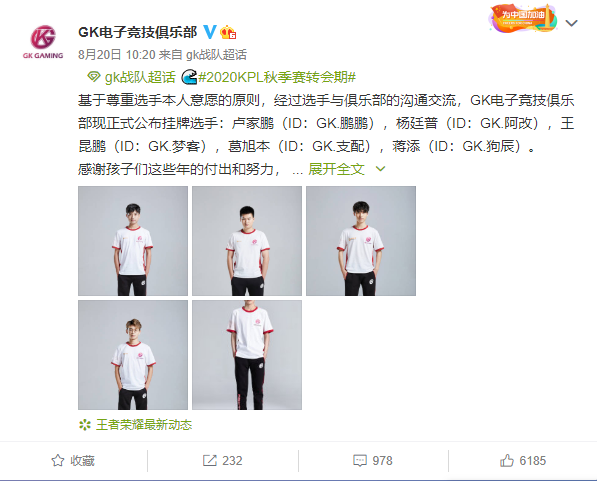597x481 pixels.
Task: Like the post with thumbs-up icon
Action: point(507,460)
